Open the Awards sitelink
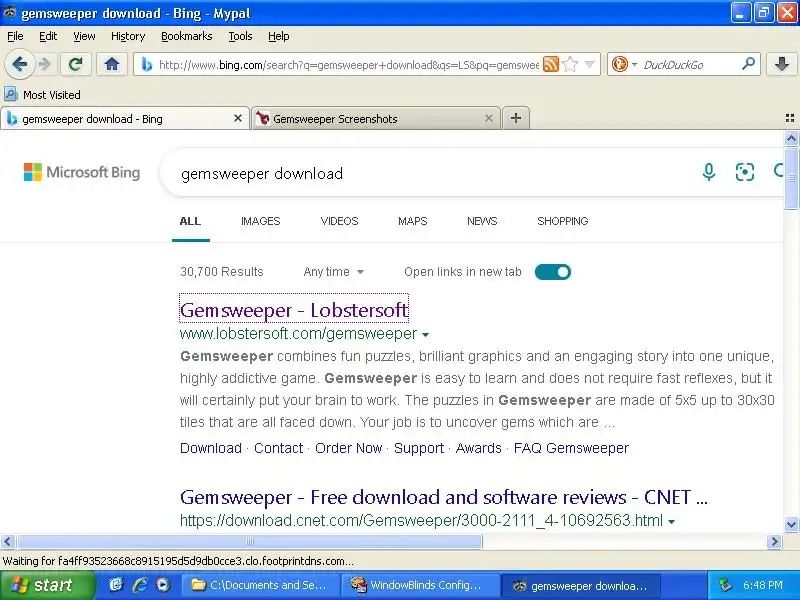Viewport: 800px width, 600px height. click(x=479, y=448)
